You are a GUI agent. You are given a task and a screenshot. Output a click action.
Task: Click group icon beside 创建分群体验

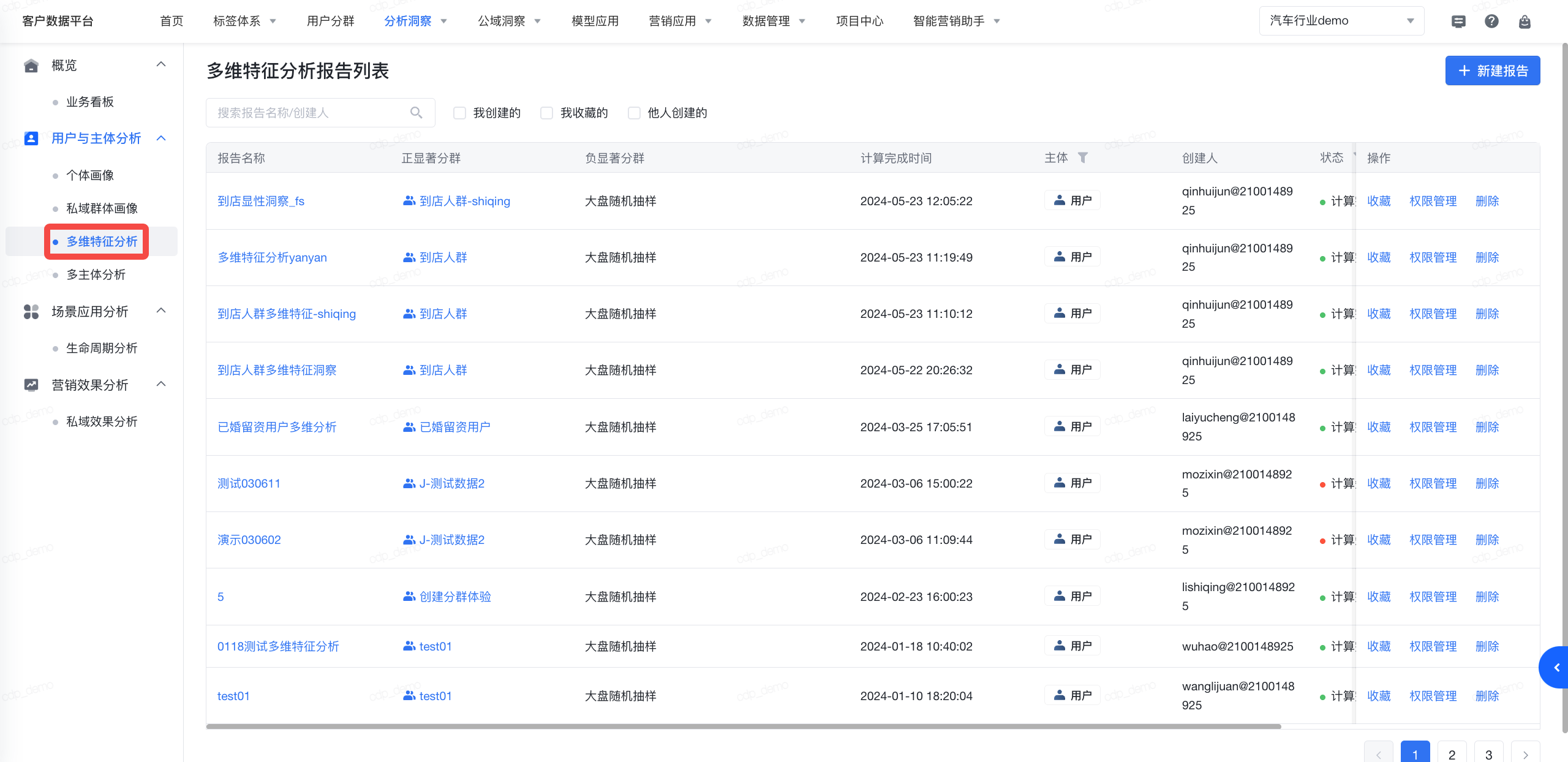click(x=409, y=597)
